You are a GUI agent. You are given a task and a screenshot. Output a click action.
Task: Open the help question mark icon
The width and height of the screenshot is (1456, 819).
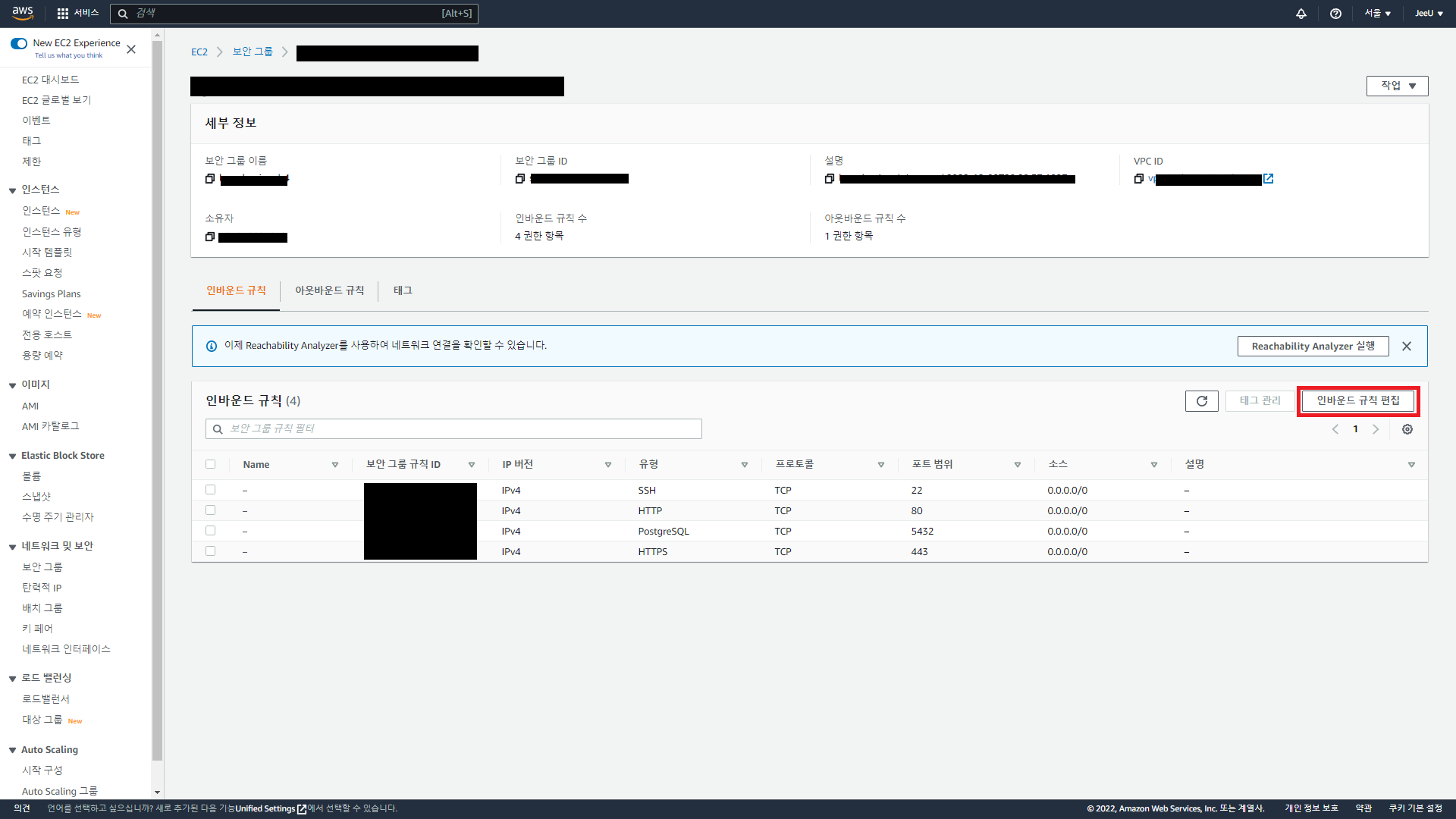pos(1335,14)
